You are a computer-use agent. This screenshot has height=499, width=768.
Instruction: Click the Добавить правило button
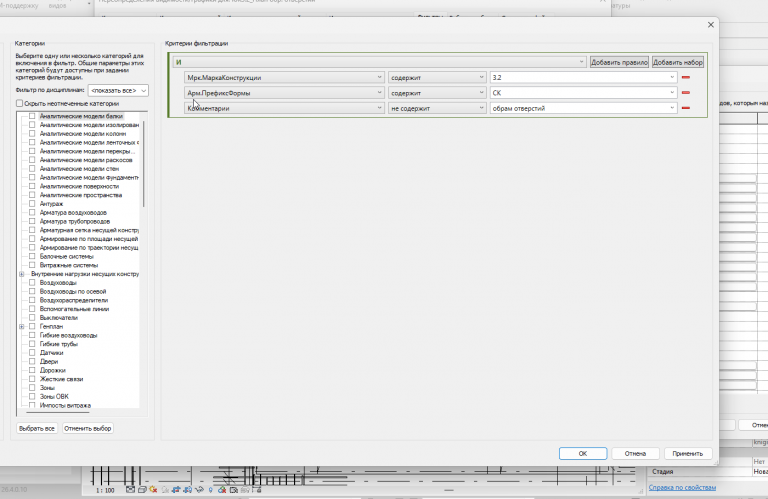pos(619,62)
